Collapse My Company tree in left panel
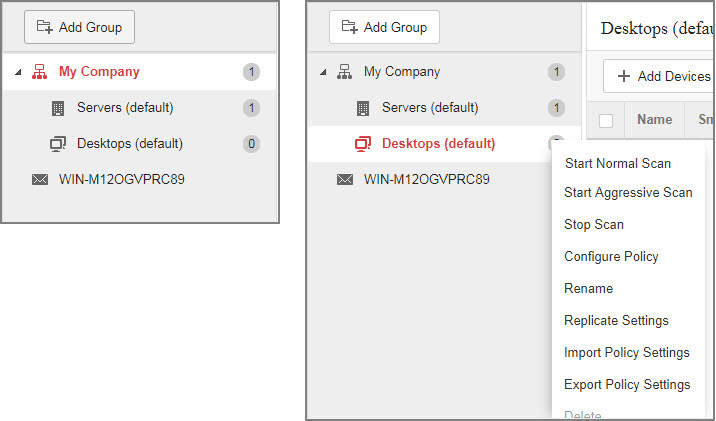716x421 pixels. (19, 72)
